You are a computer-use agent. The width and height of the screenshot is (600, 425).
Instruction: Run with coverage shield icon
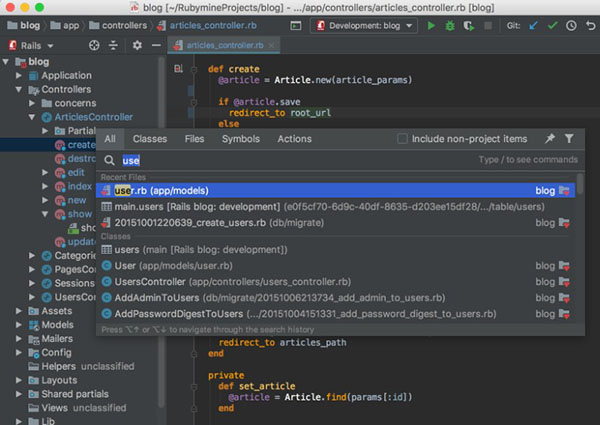pyautogui.click(x=469, y=26)
